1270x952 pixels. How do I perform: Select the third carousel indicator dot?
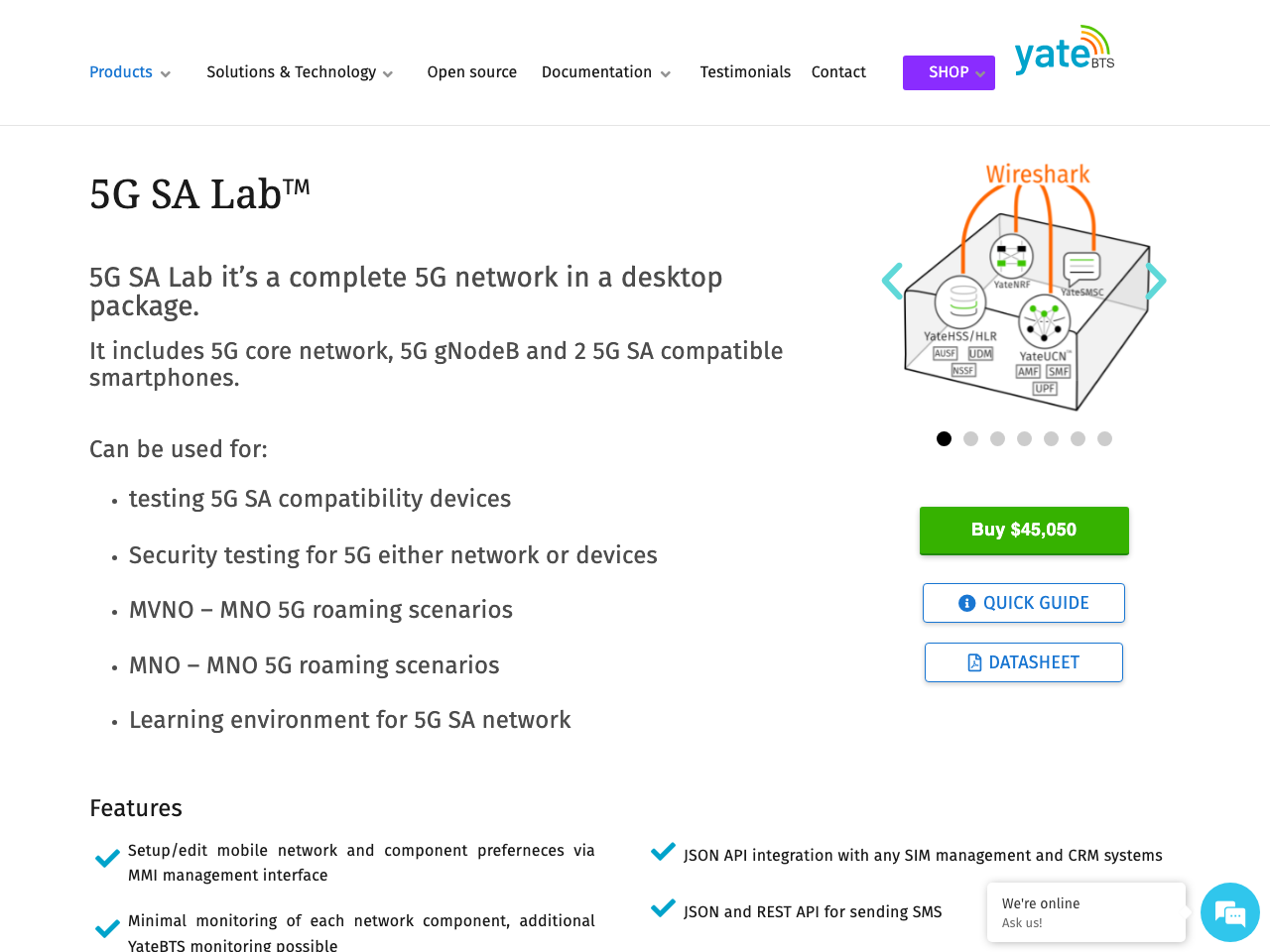[997, 438]
